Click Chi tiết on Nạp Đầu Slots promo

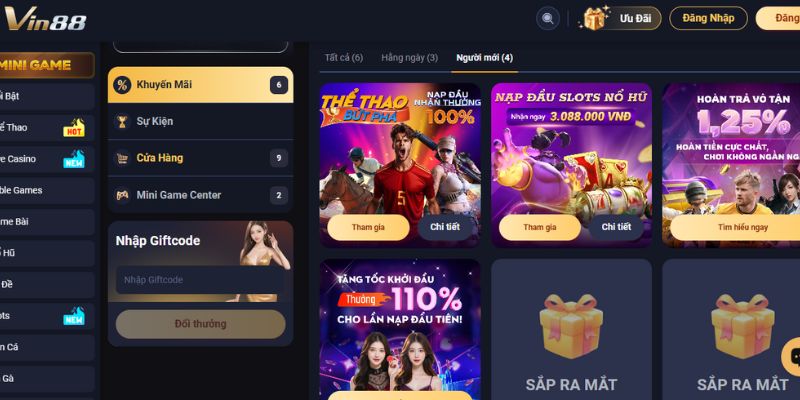point(616,227)
